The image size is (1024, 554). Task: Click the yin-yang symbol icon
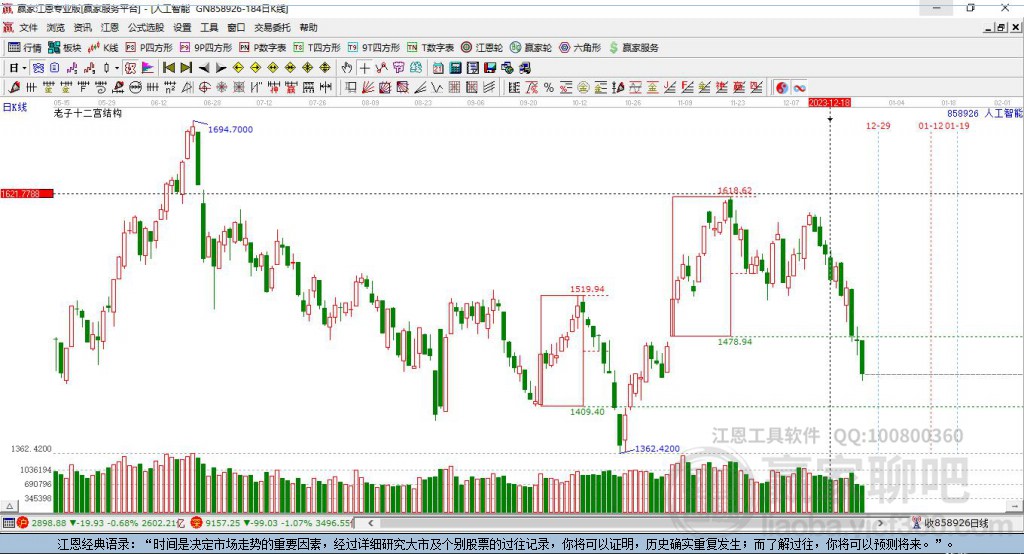point(782,88)
